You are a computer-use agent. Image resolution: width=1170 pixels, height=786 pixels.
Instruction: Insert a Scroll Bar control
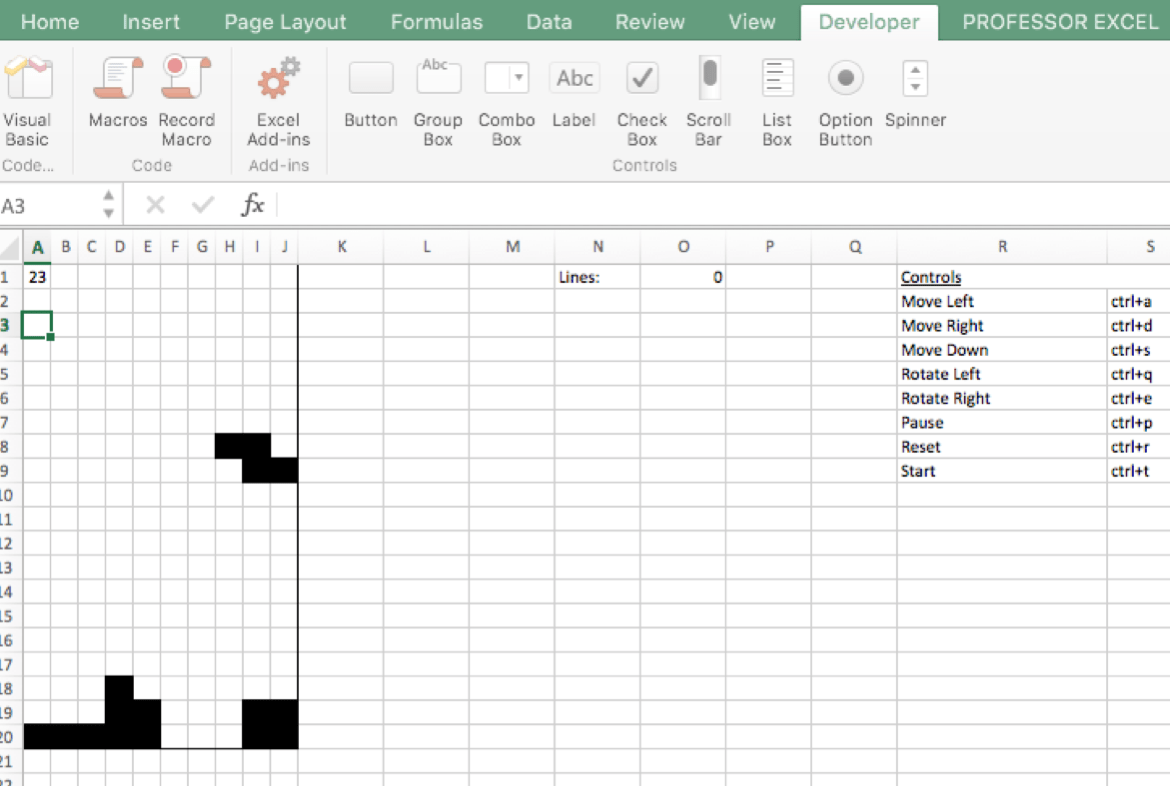709,100
